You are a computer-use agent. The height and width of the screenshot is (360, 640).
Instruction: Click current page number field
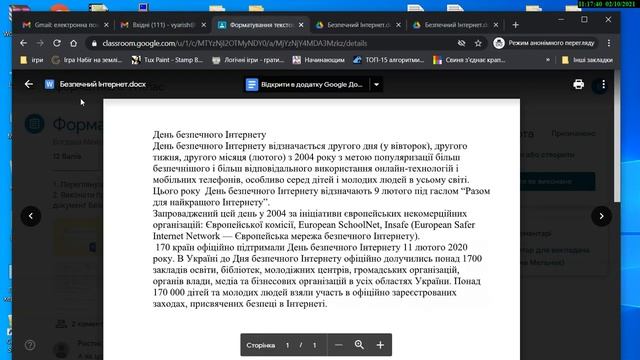[x=287, y=345]
